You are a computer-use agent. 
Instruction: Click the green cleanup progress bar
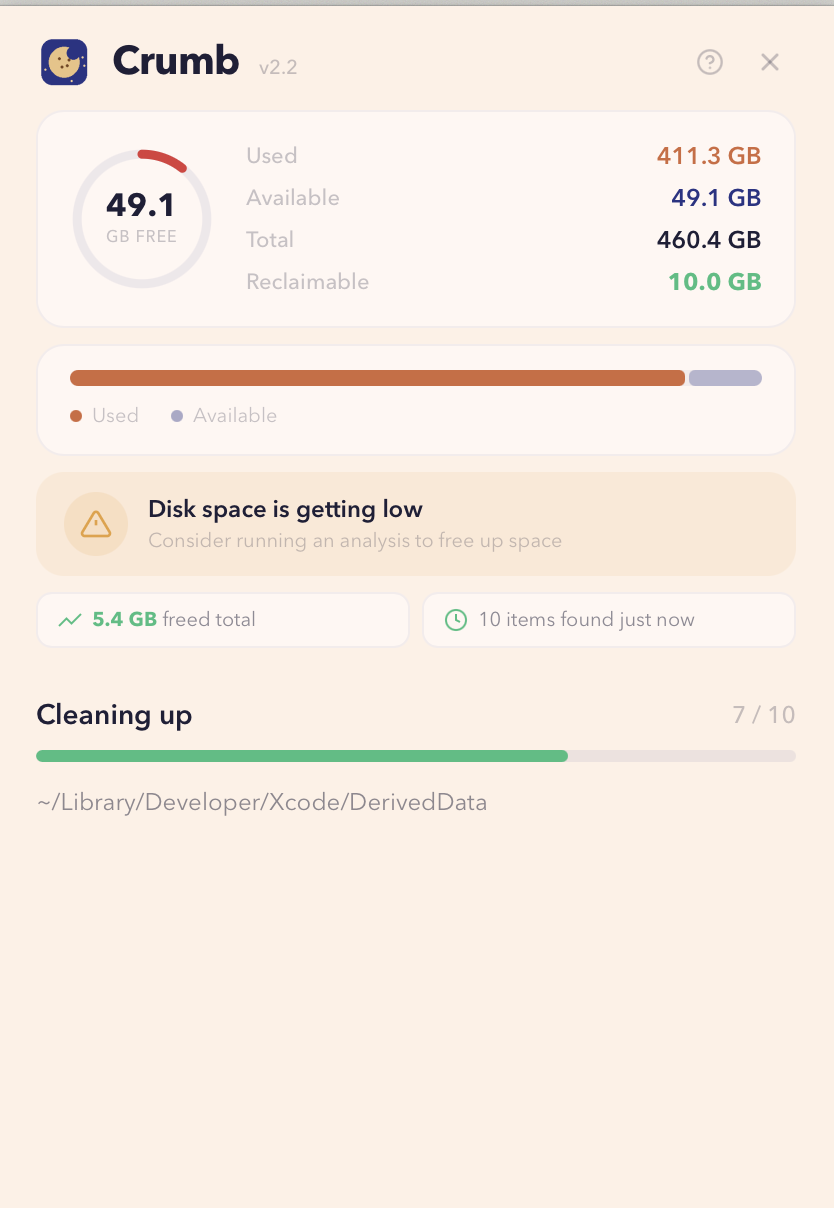[x=302, y=756]
